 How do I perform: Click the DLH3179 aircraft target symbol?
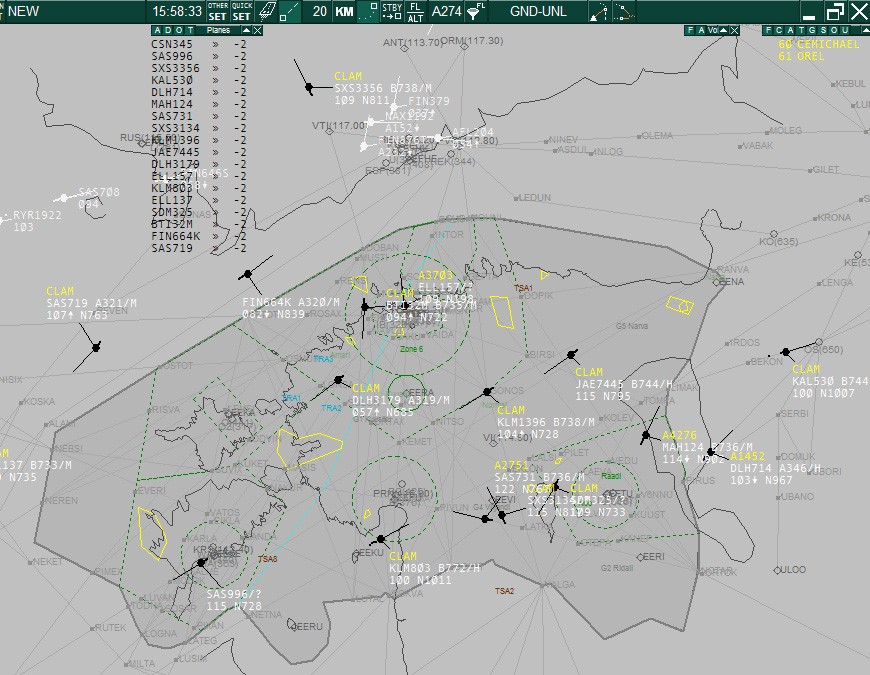click(338, 380)
